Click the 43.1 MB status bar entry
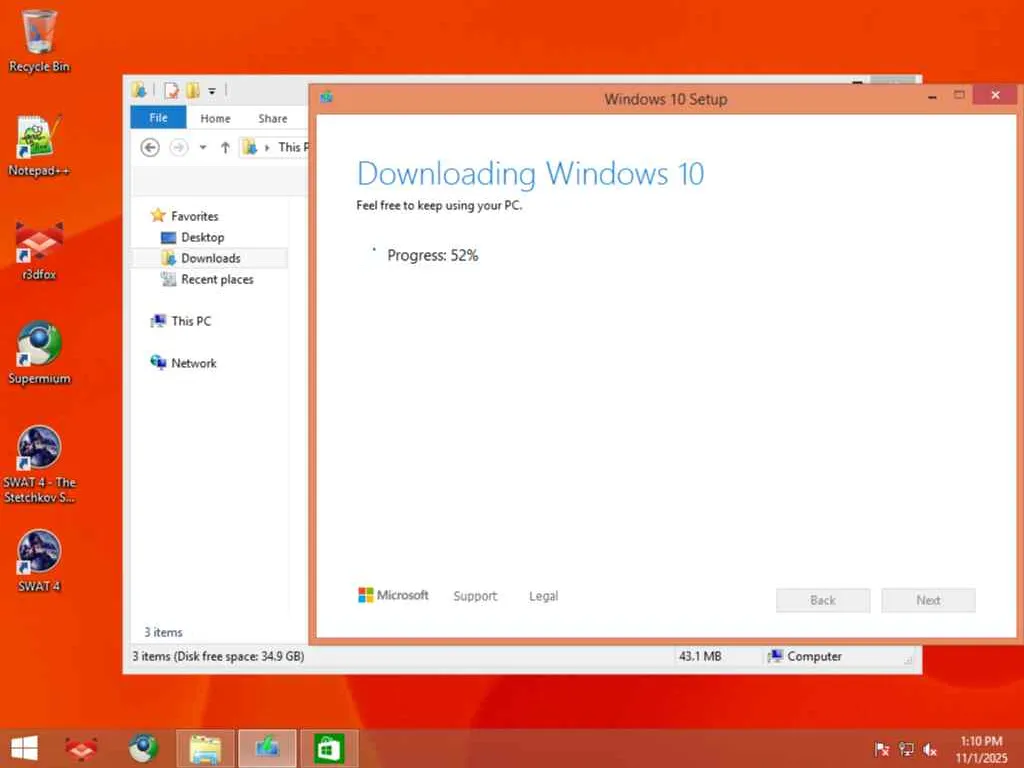The width and height of the screenshot is (1024, 768). click(x=700, y=656)
